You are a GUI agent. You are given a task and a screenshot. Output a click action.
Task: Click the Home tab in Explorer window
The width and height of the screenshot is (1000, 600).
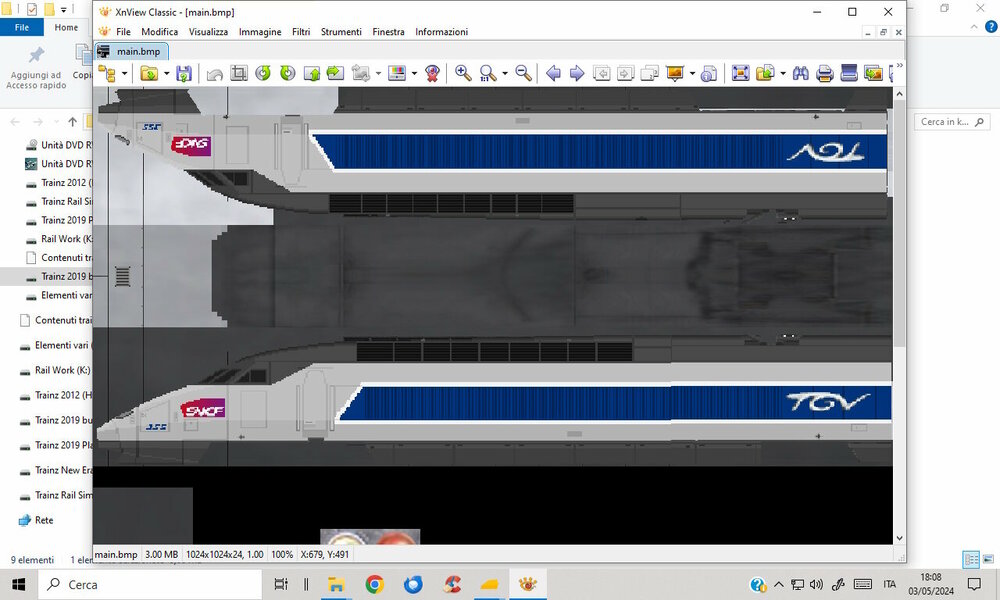tap(66, 27)
